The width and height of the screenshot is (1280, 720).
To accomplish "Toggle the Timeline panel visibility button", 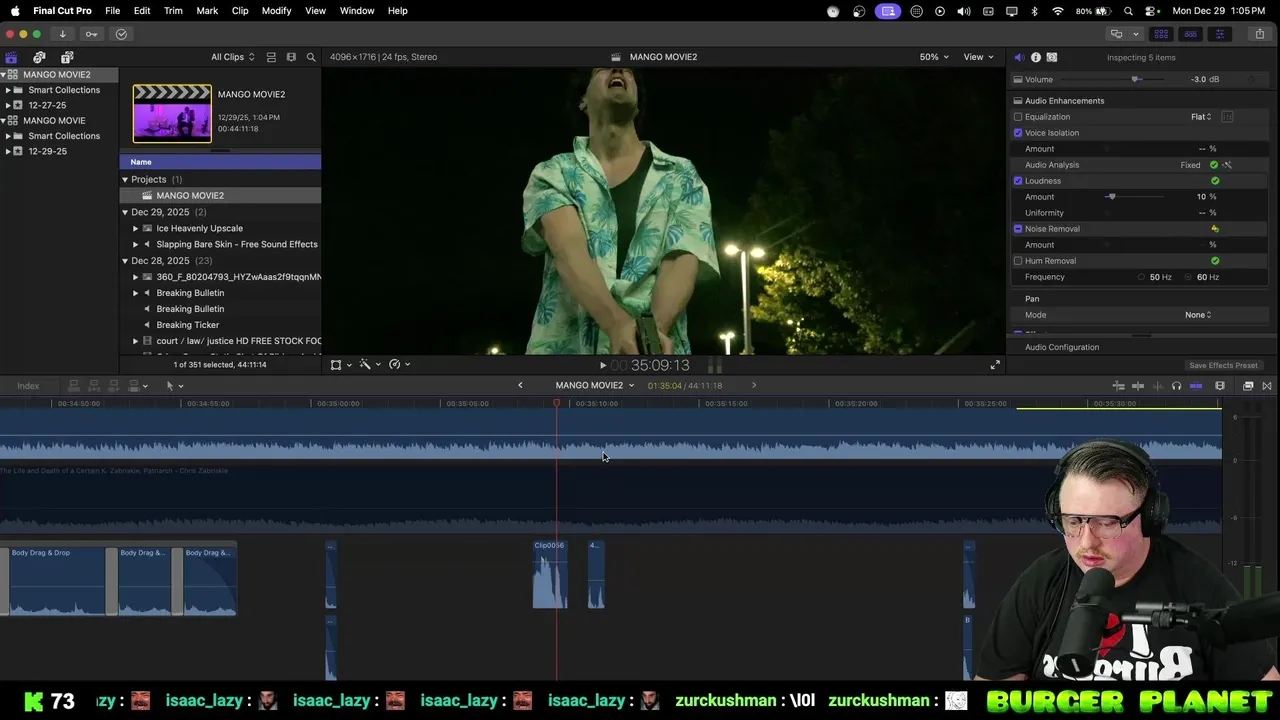I will (1190, 34).
